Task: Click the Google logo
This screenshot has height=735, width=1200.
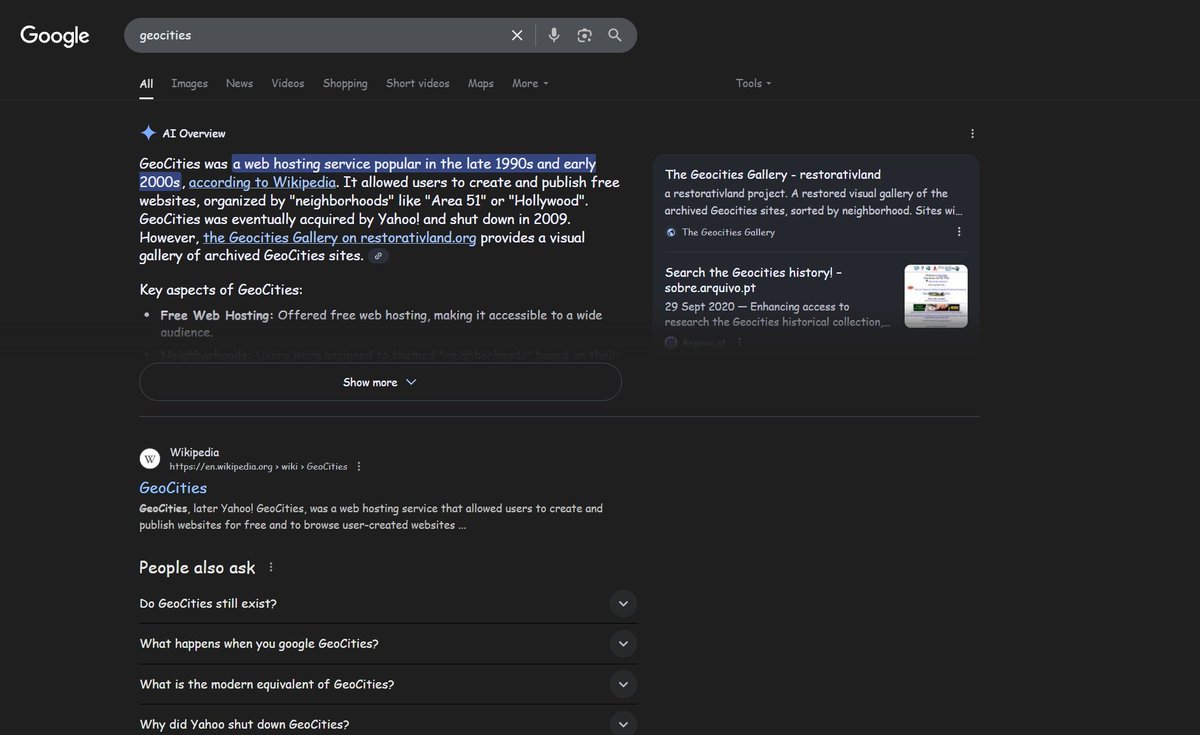Action: pyautogui.click(x=55, y=36)
